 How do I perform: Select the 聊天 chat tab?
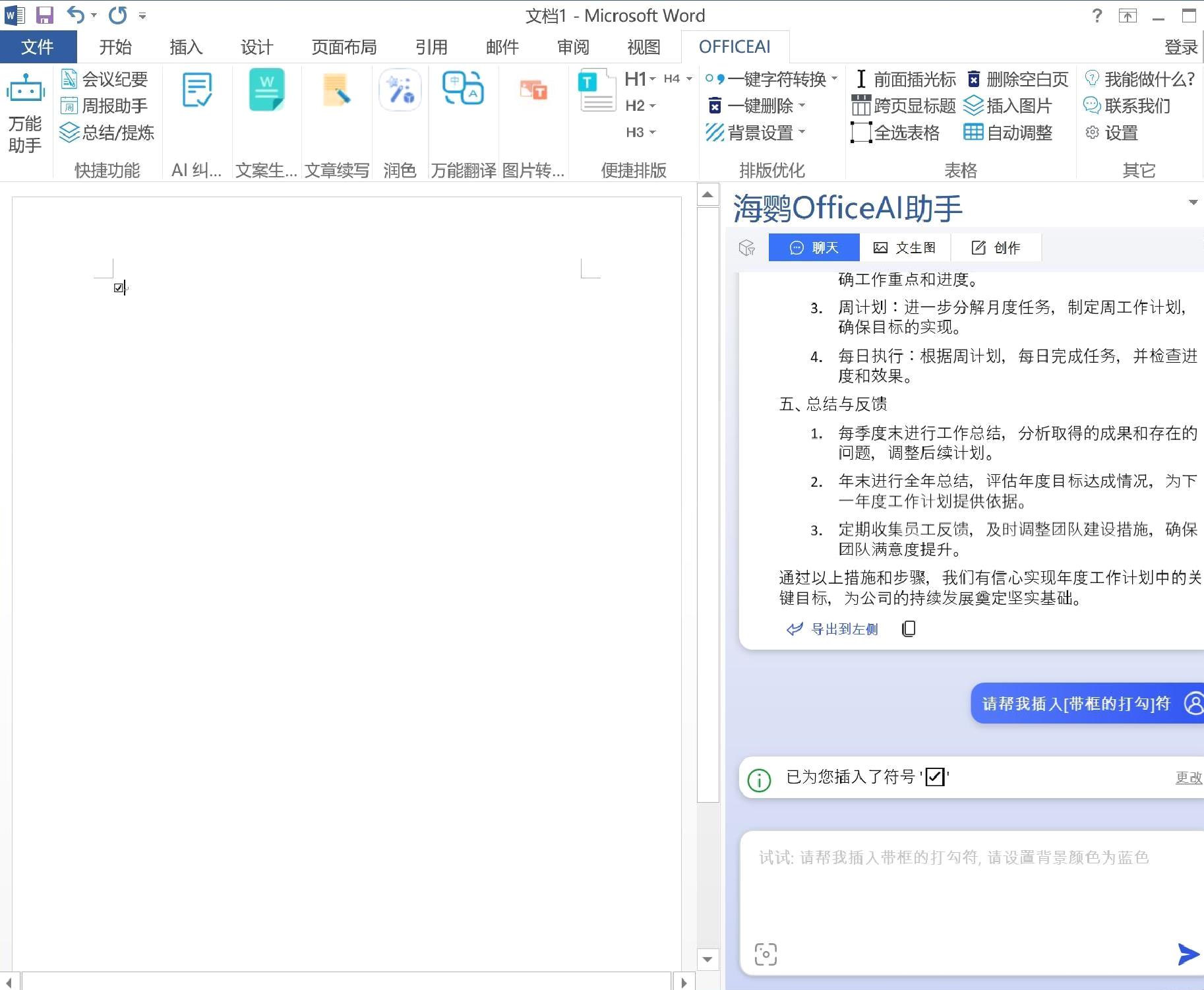point(814,247)
